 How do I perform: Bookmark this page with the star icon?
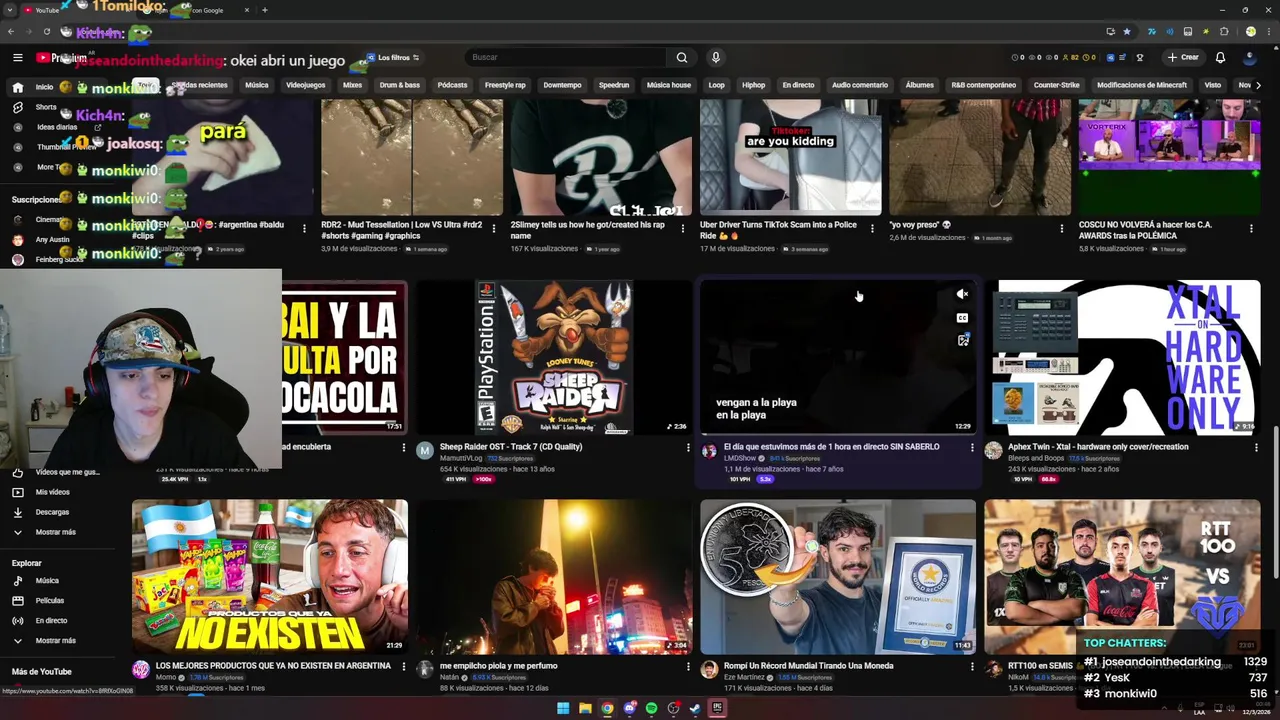click(1127, 32)
